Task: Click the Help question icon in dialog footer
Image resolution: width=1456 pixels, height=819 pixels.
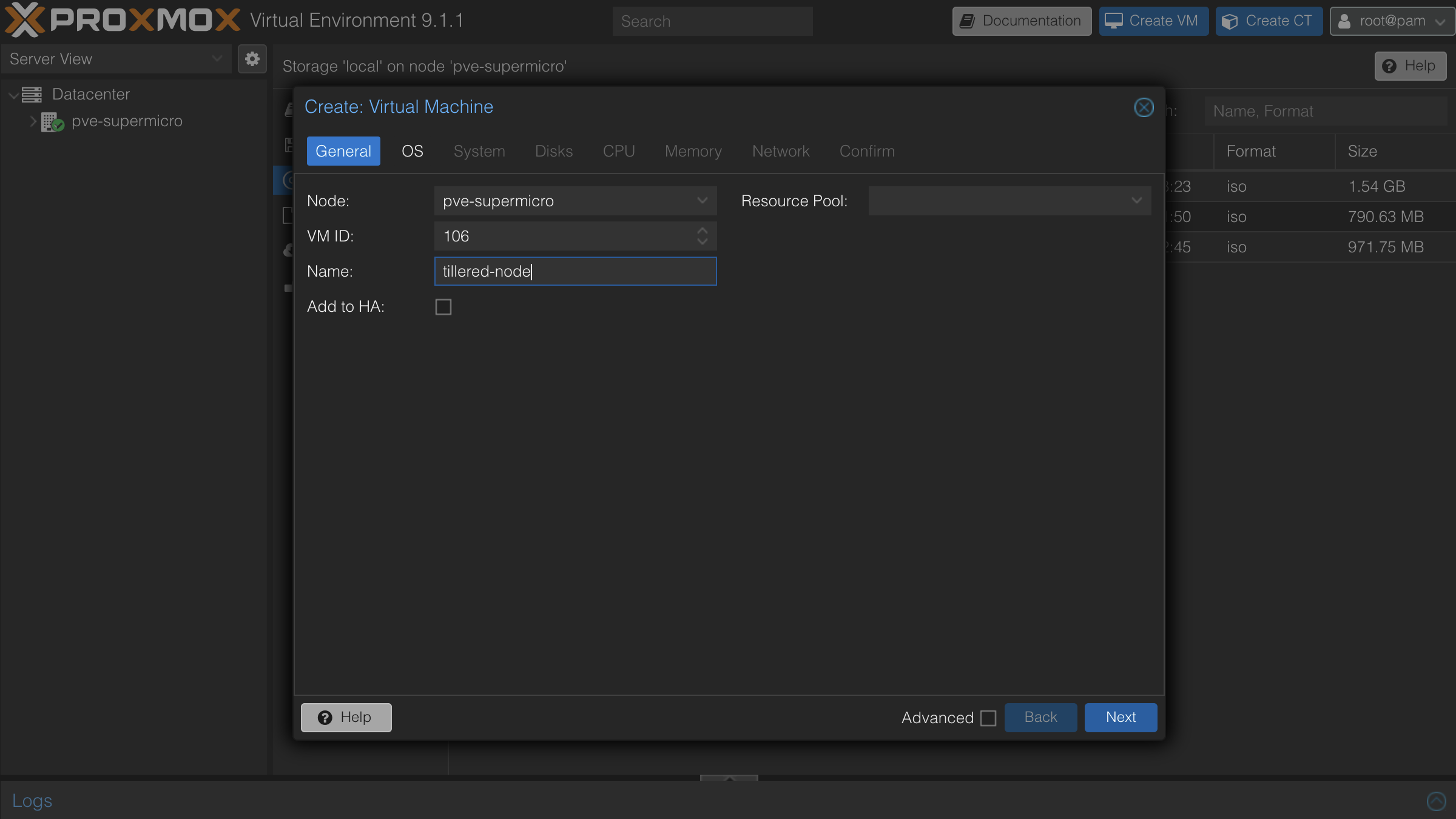Action: (x=325, y=717)
